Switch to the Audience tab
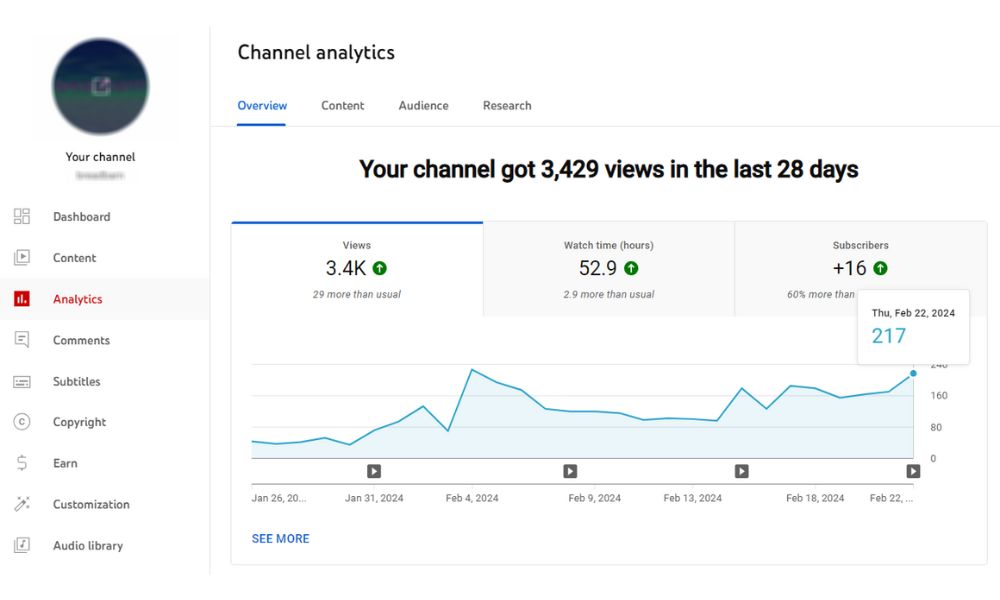Image resolution: width=1000 pixels, height=600 pixels. [x=423, y=105]
